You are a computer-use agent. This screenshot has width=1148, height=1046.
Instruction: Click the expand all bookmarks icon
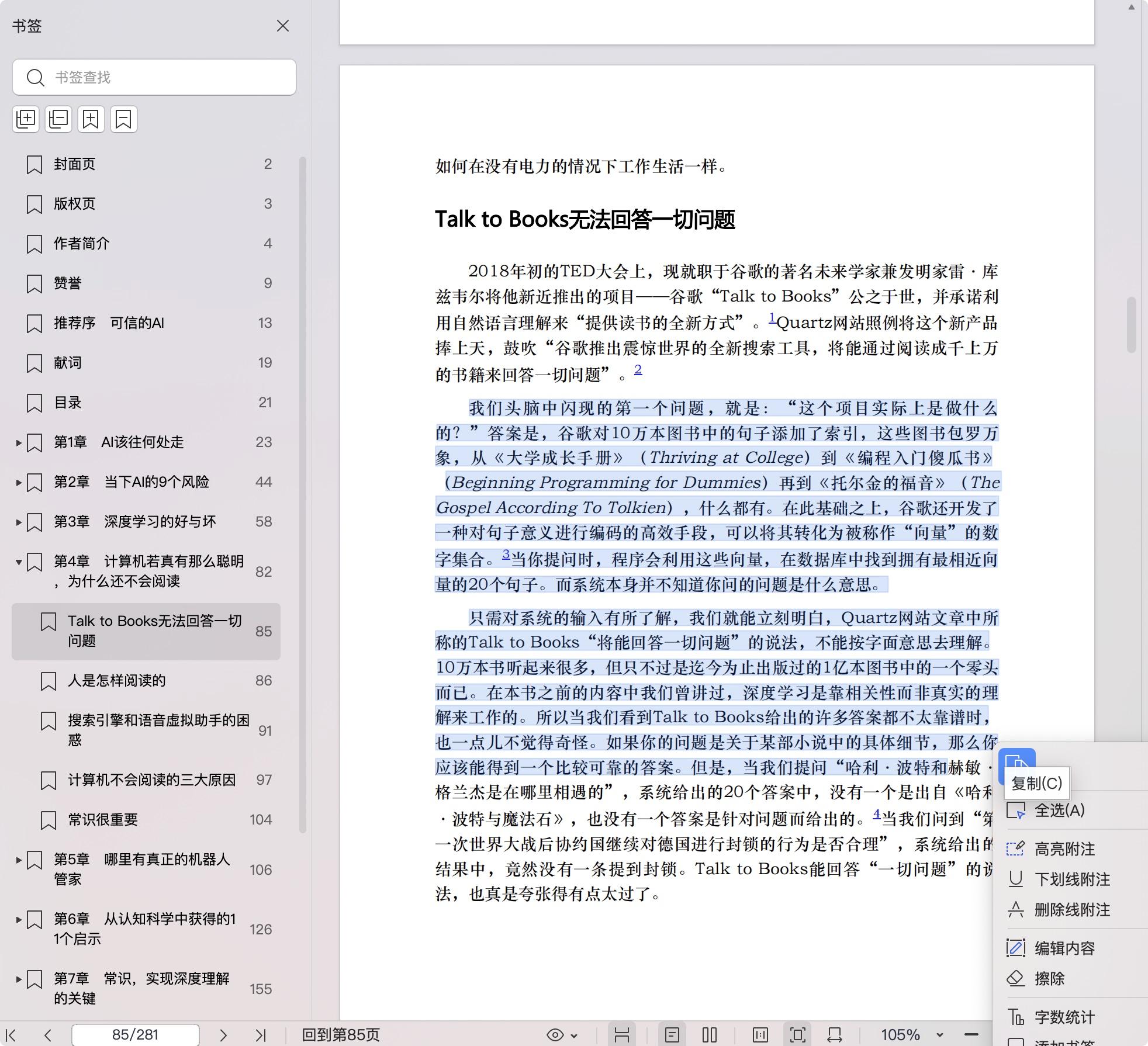pyautogui.click(x=26, y=119)
